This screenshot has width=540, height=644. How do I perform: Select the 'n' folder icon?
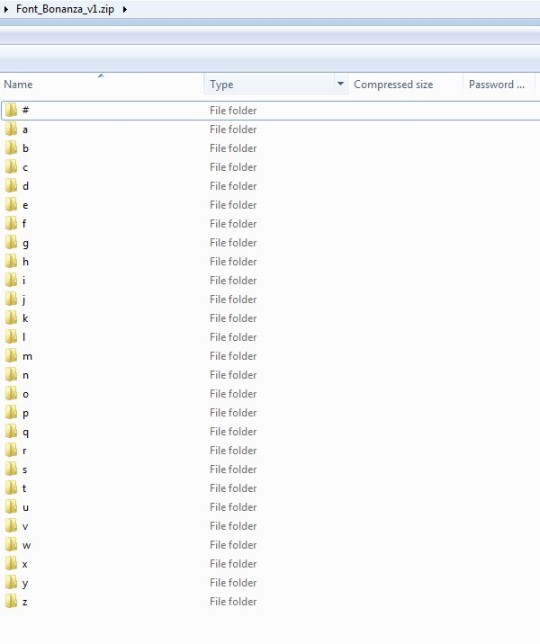11,375
